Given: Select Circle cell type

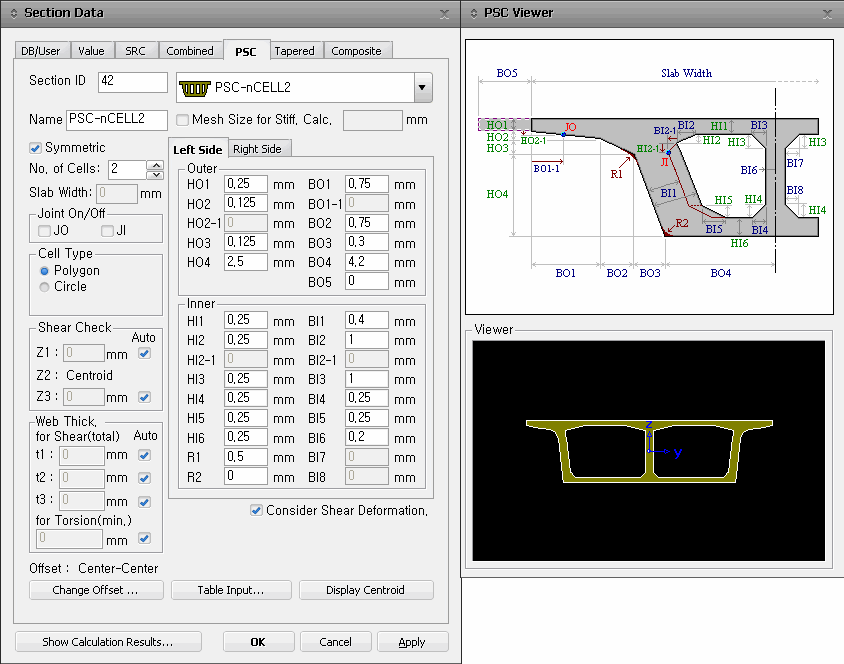Looking at the screenshot, I should coord(45,287).
